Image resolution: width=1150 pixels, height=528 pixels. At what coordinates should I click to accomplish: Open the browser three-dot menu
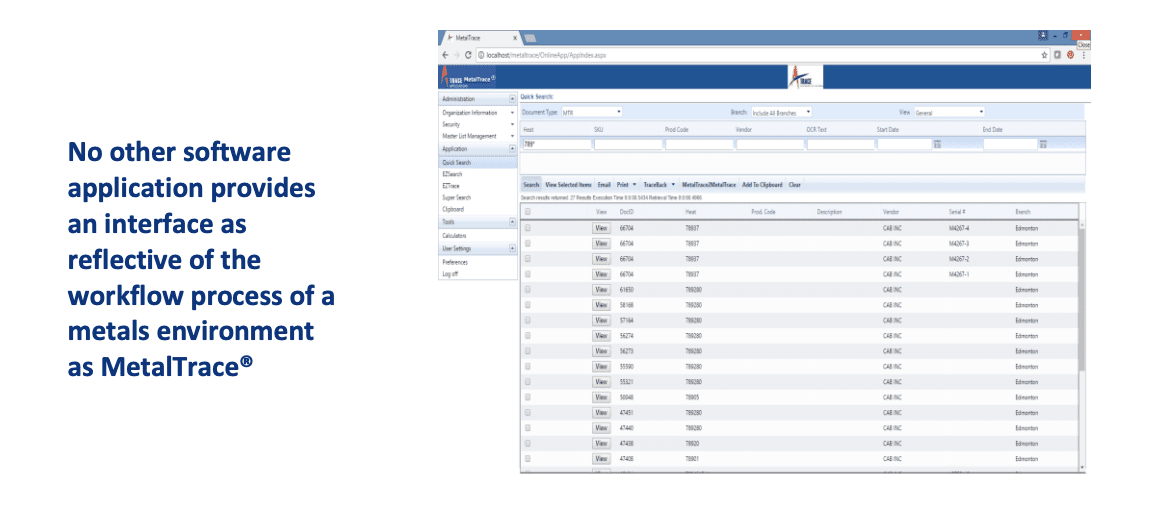point(1083,55)
